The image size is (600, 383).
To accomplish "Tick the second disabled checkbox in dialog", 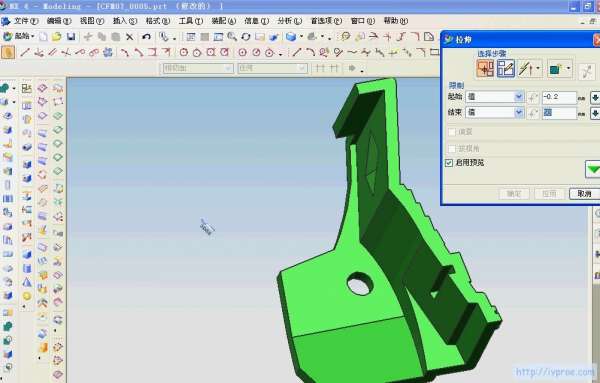I will pos(452,148).
